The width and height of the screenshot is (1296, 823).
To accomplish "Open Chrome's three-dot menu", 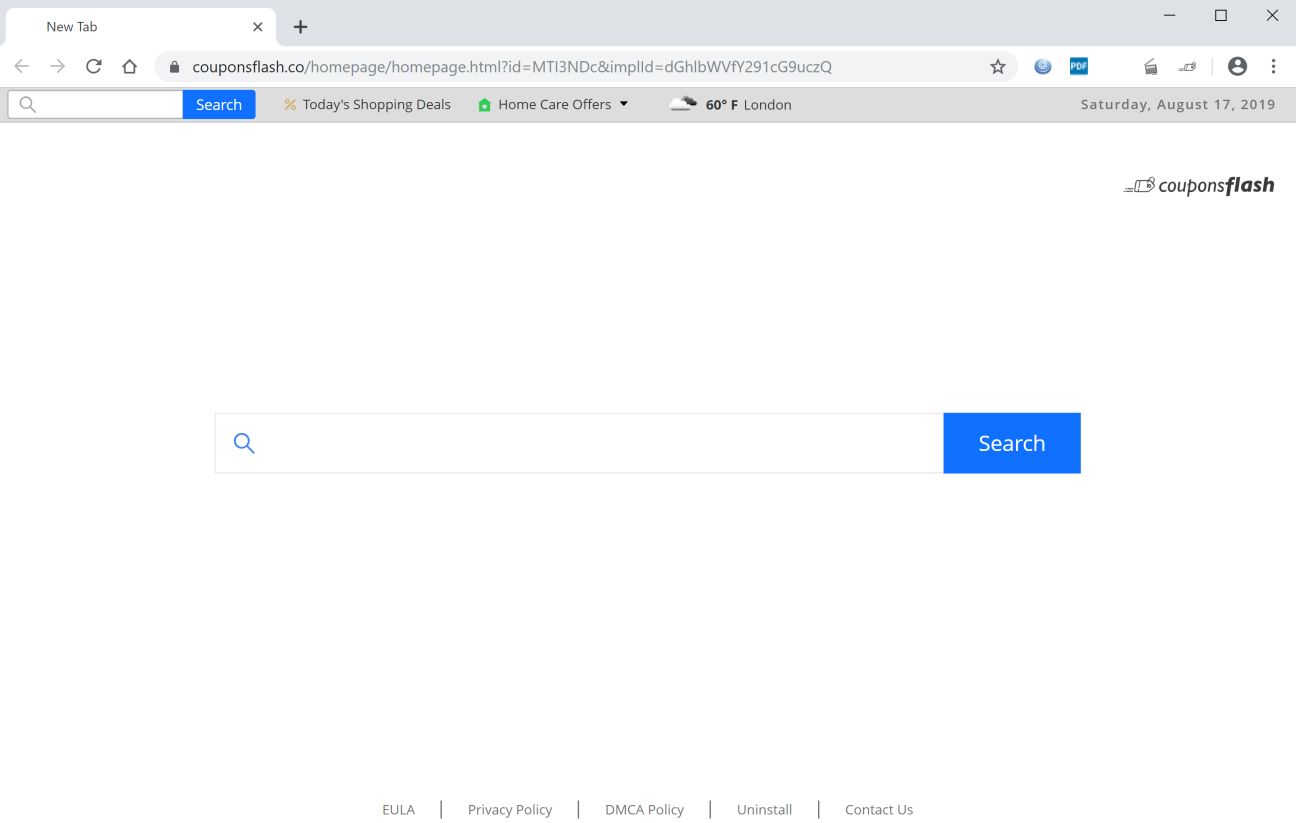I will 1273,66.
